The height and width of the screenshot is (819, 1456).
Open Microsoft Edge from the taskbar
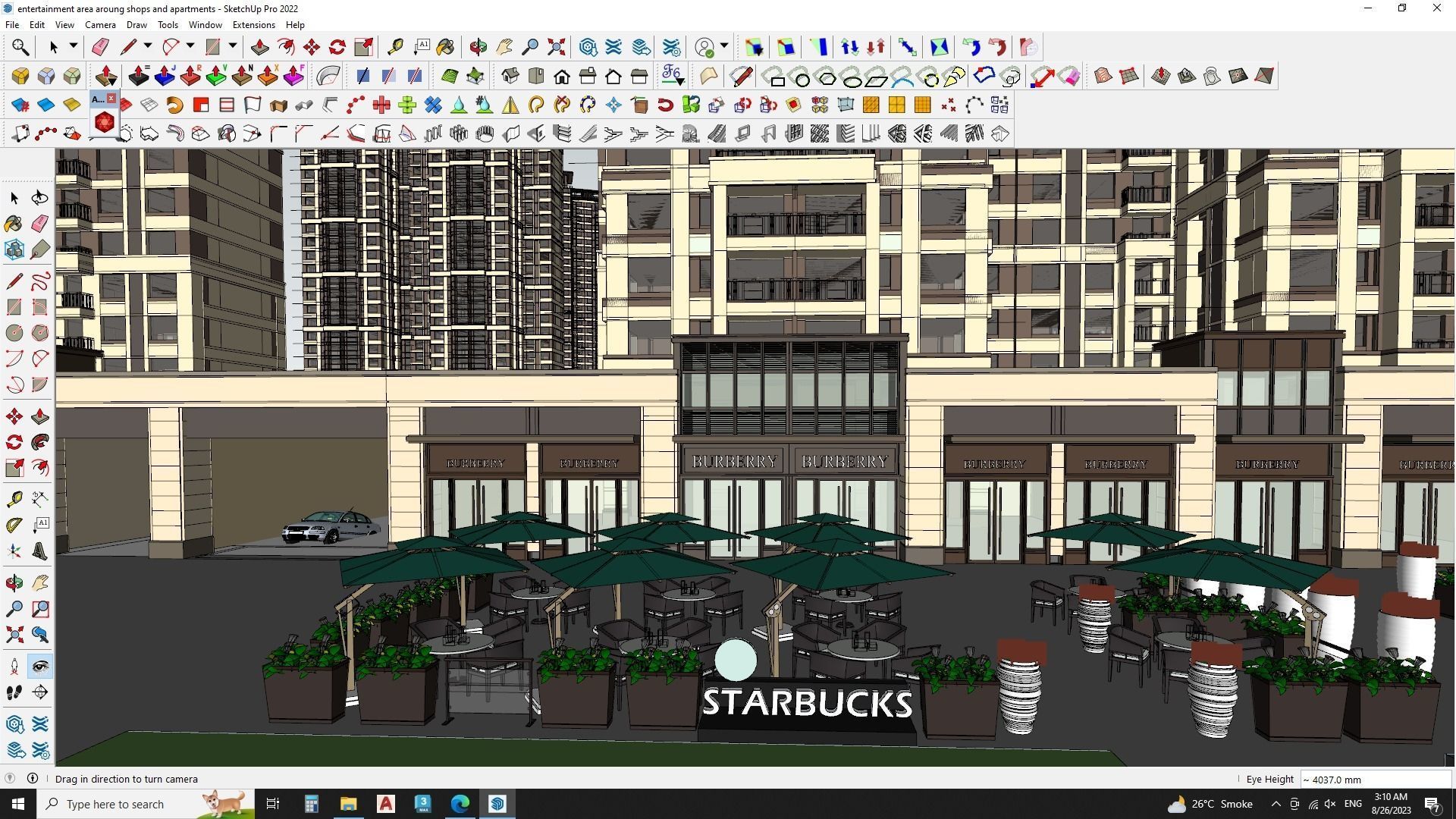460,804
